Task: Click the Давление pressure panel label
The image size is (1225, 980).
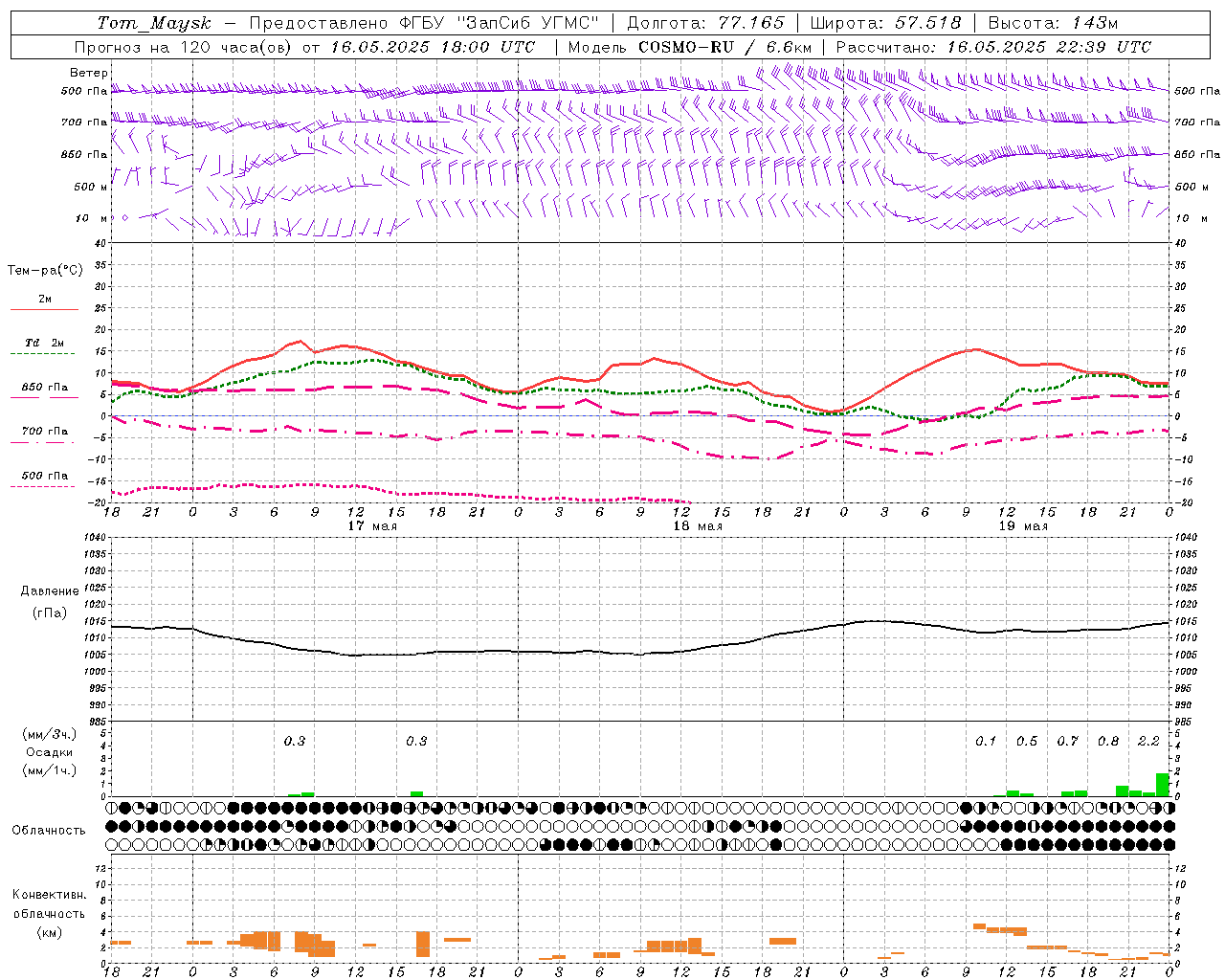Action: [x=49, y=591]
